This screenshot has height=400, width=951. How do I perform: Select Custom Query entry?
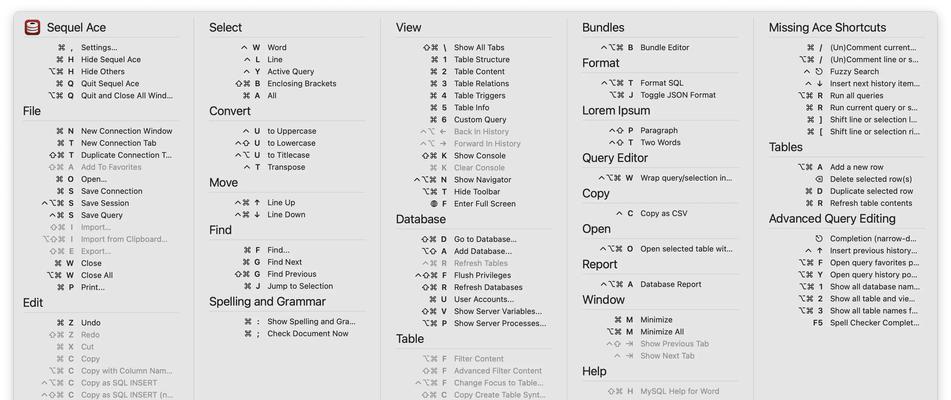[480, 119]
